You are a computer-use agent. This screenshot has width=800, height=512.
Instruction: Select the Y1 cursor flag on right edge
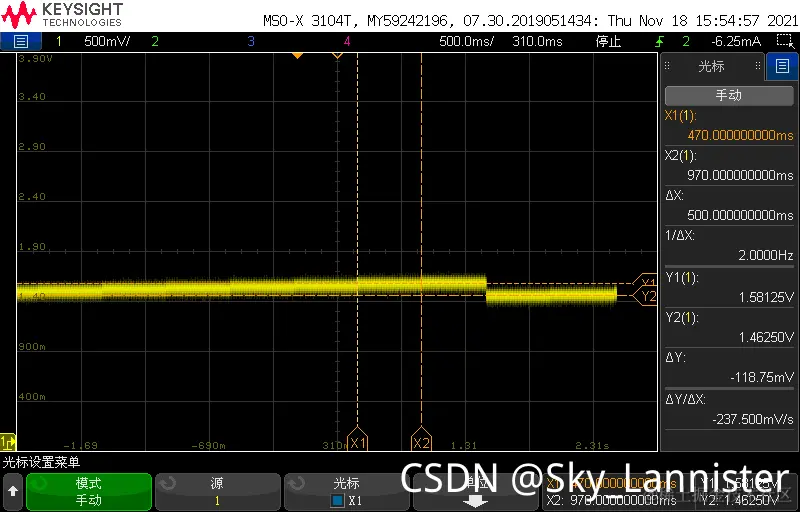pos(645,282)
